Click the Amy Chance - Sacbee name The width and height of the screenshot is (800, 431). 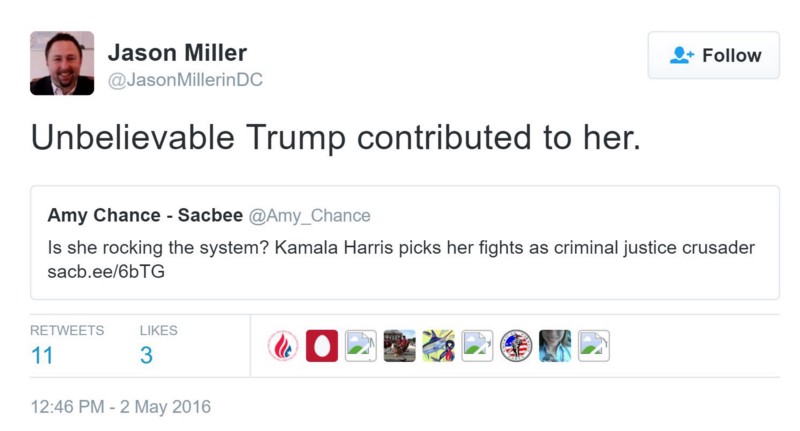point(144,216)
